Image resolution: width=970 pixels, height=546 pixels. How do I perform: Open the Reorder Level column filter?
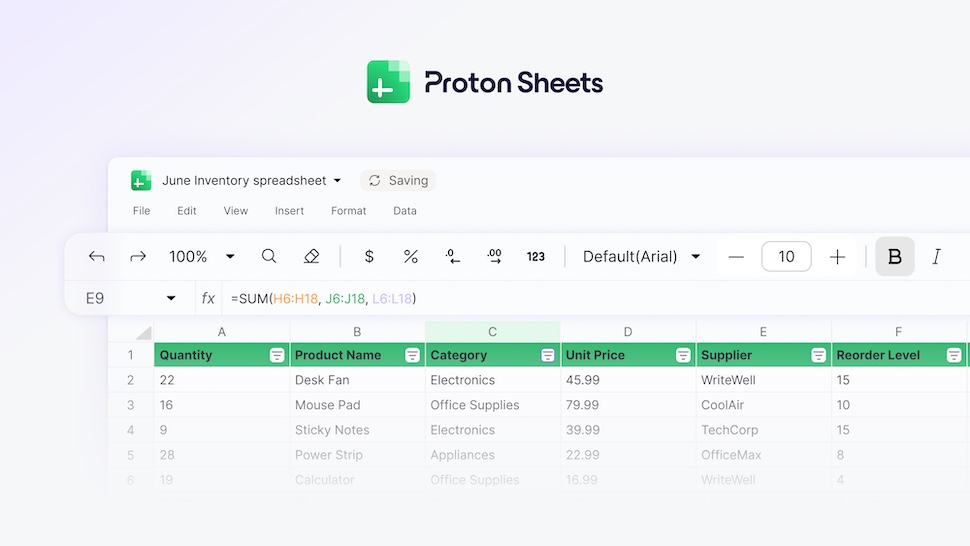pyautogui.click(x=954, y=355)
